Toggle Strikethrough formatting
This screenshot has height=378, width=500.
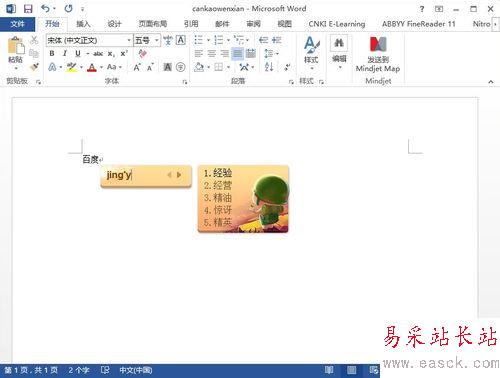(x=98, y=54)
